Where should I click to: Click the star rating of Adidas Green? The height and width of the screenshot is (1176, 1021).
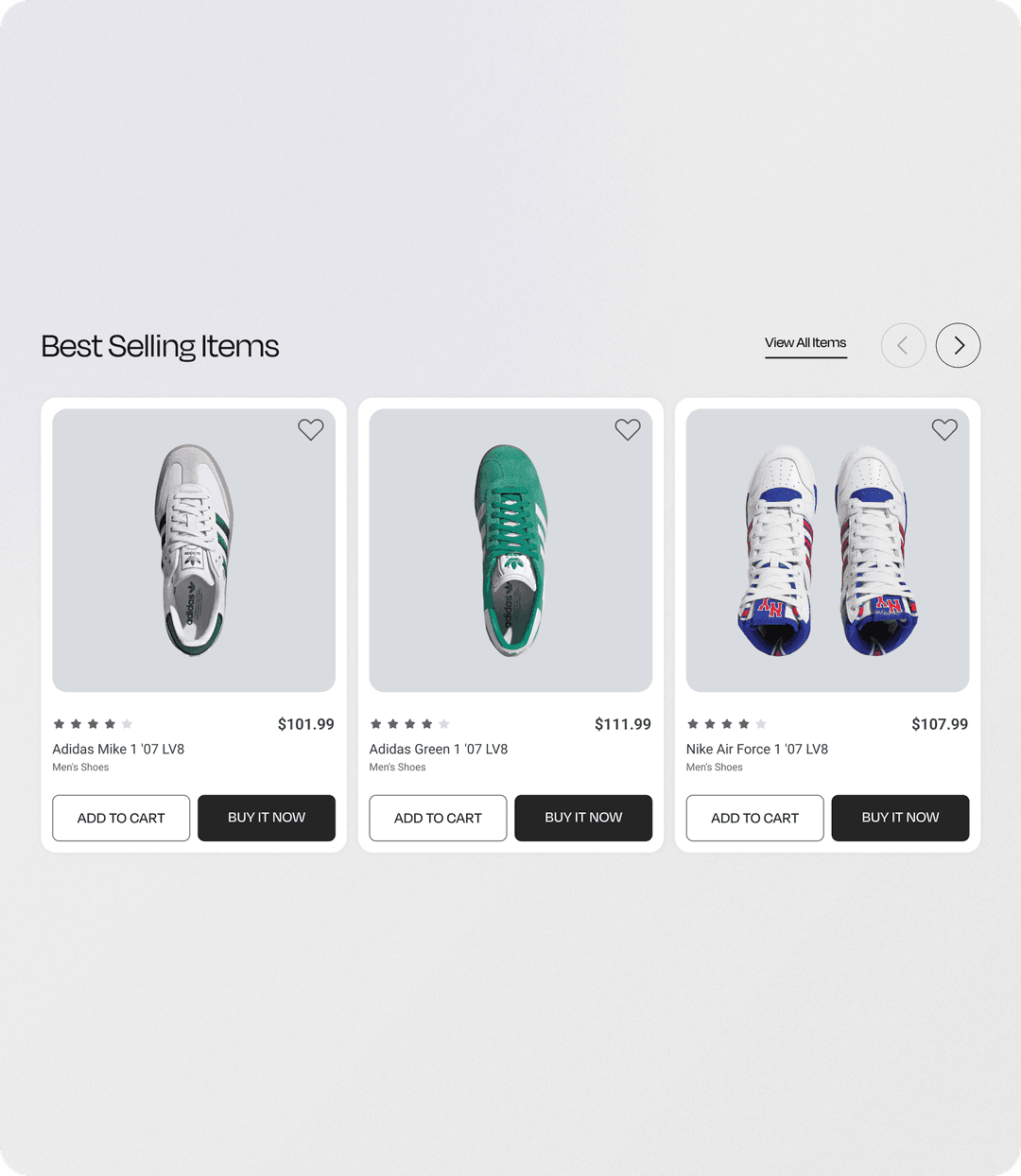pyautogui.click(x=409, y=724)
